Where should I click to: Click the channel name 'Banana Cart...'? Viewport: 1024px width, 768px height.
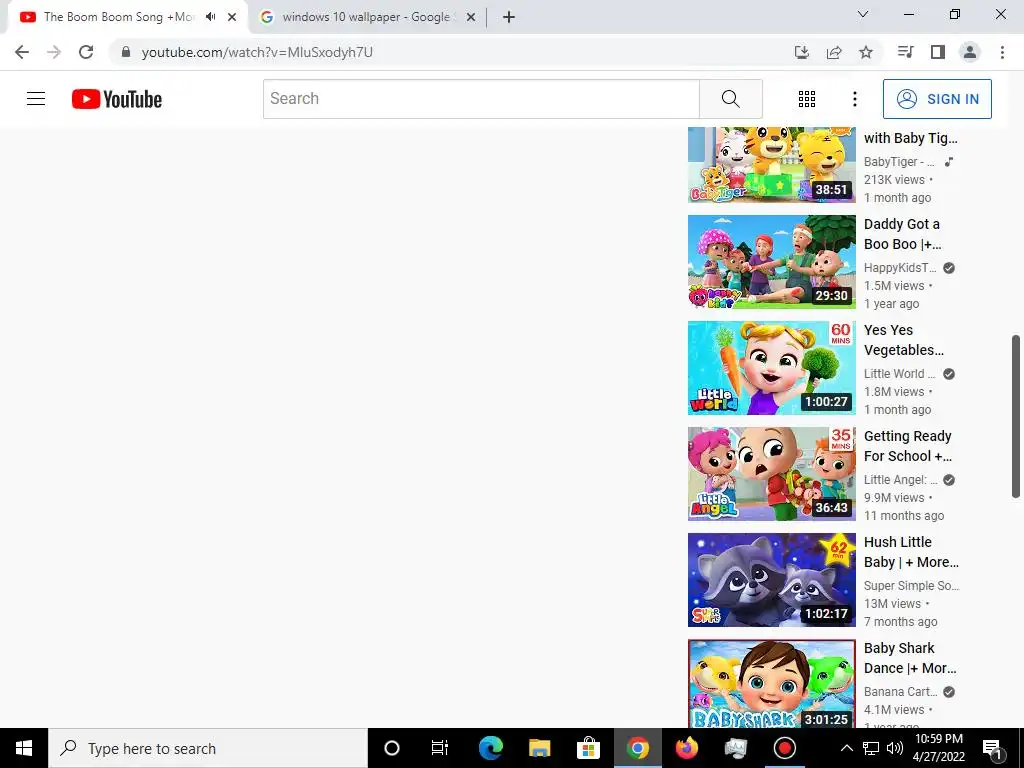pos(901,691)
